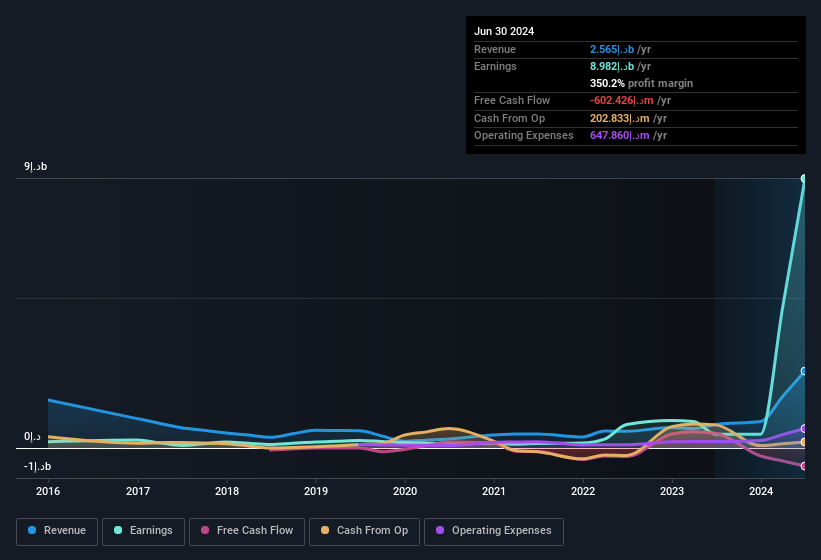
Task: Click the Earnings data point at chart peak
Action: tap(804, 178)
